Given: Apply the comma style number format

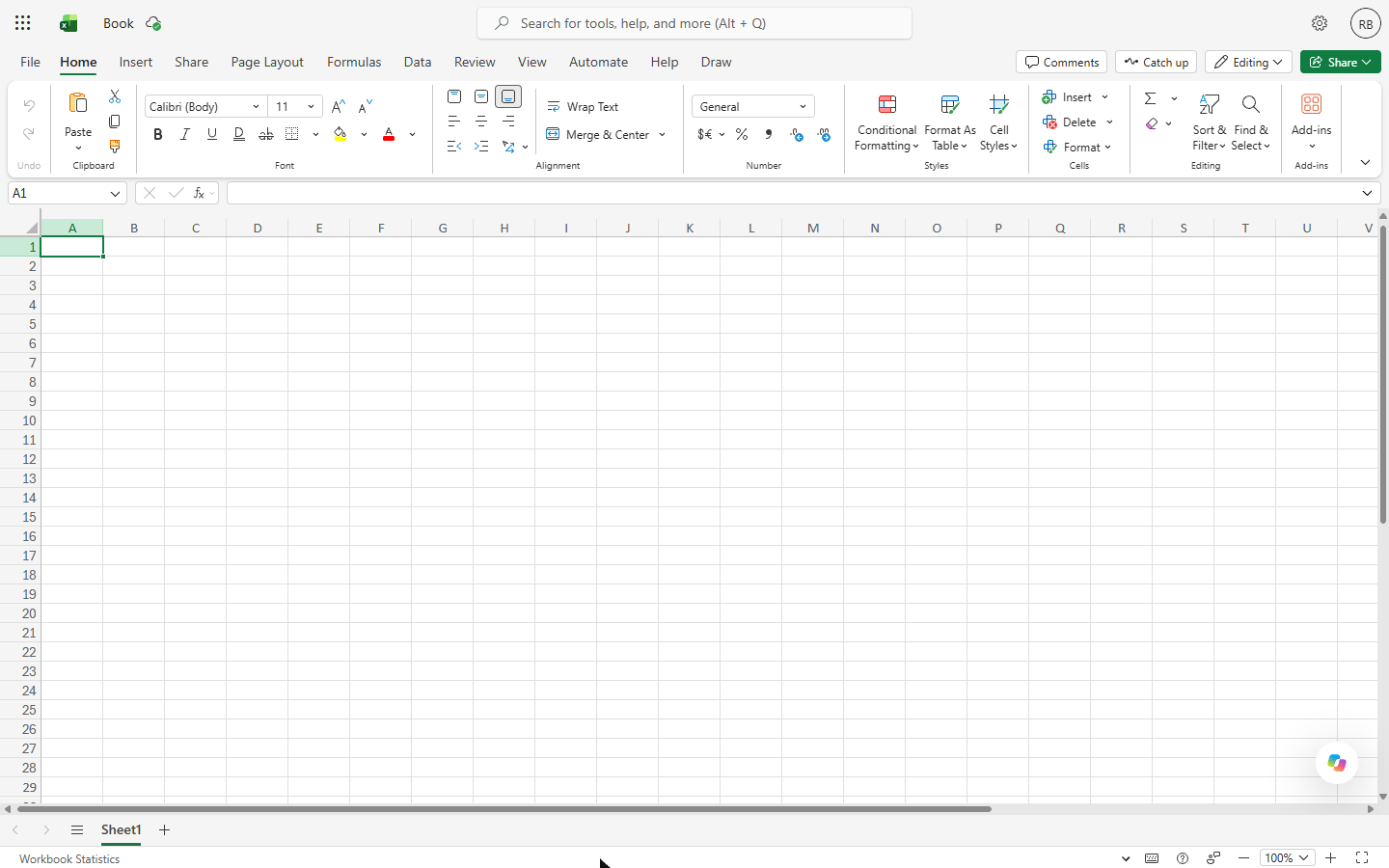Looking at the screenshot, I should [769, 134].
